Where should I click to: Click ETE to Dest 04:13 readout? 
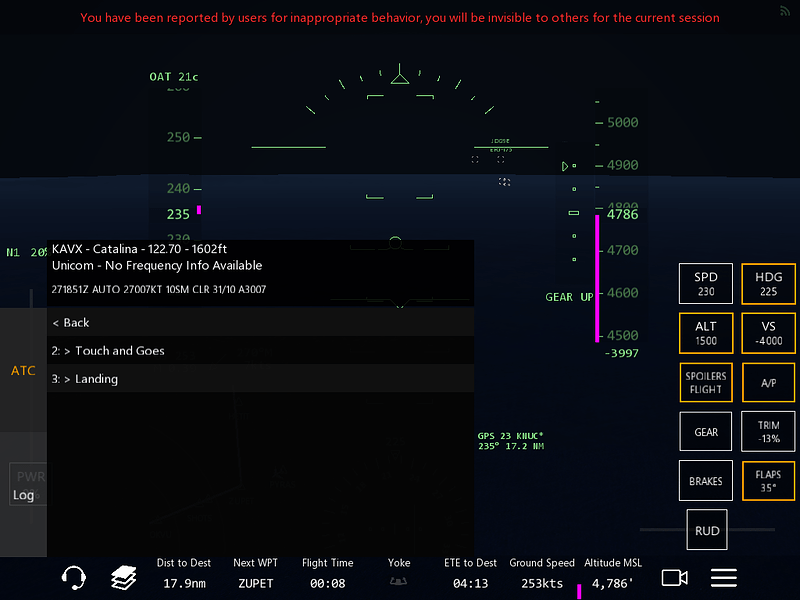(x=470, y=573)
